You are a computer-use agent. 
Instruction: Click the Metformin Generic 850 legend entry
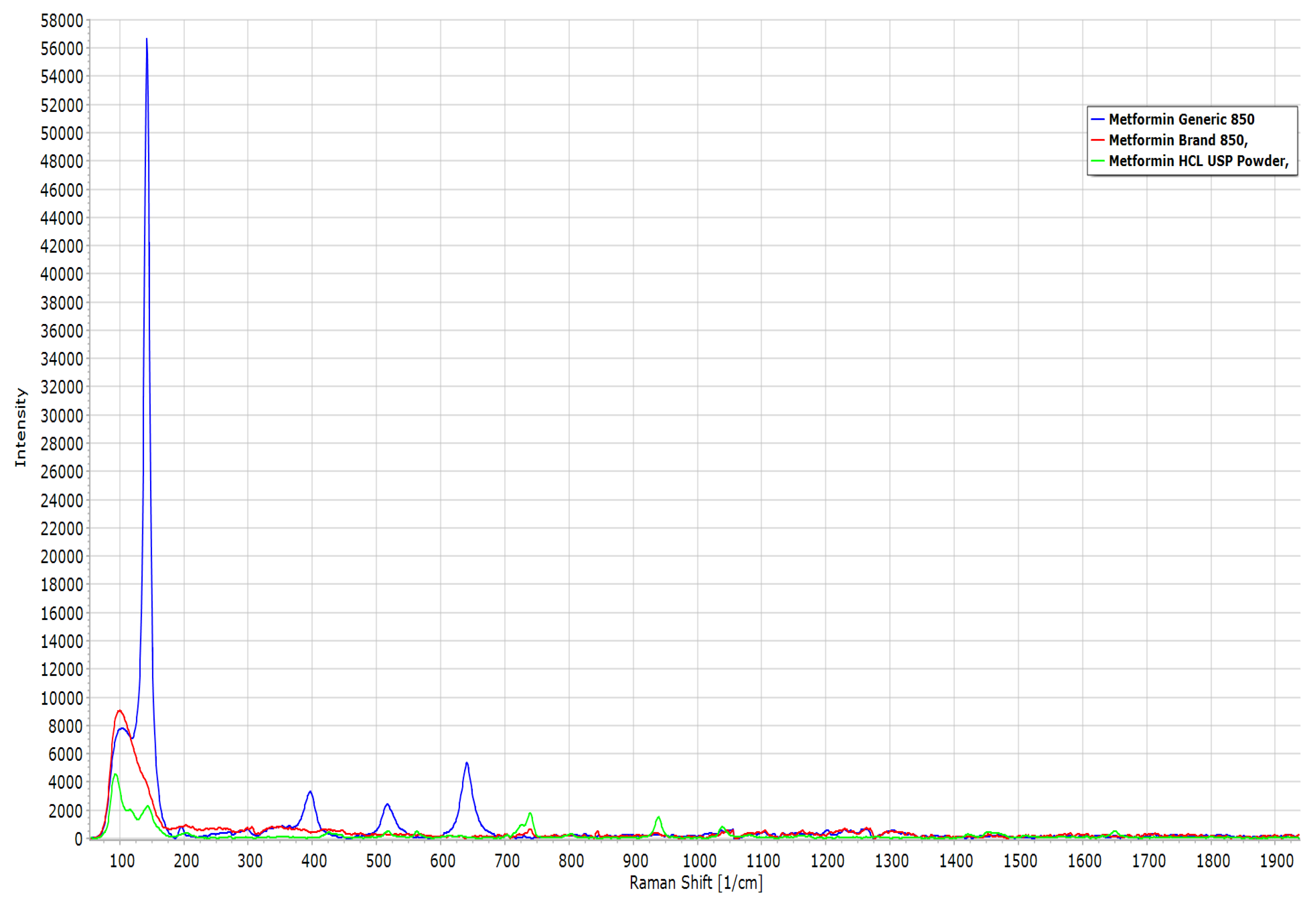click(x=1181, y=119)
